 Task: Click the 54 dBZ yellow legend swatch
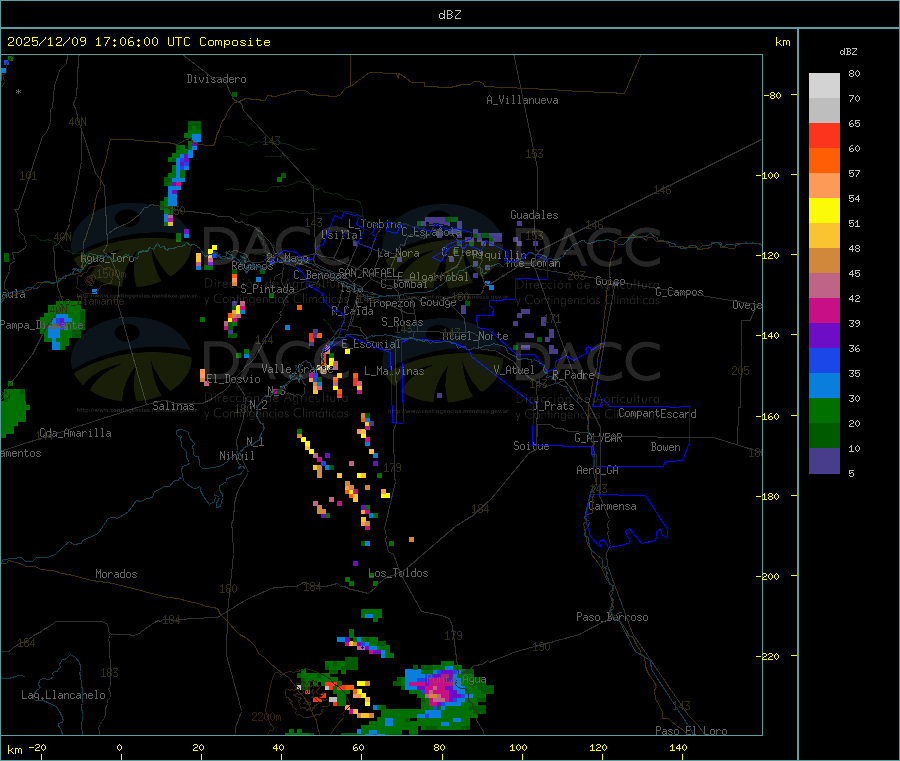824,211
